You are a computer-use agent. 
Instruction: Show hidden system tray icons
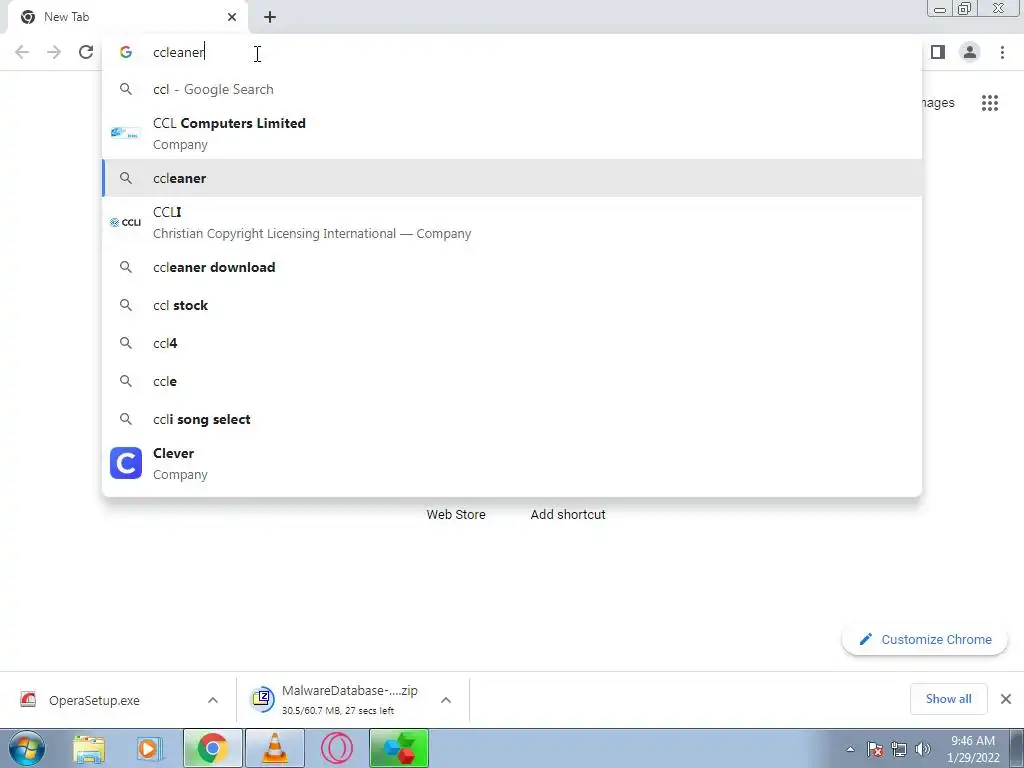coord(850,750)
